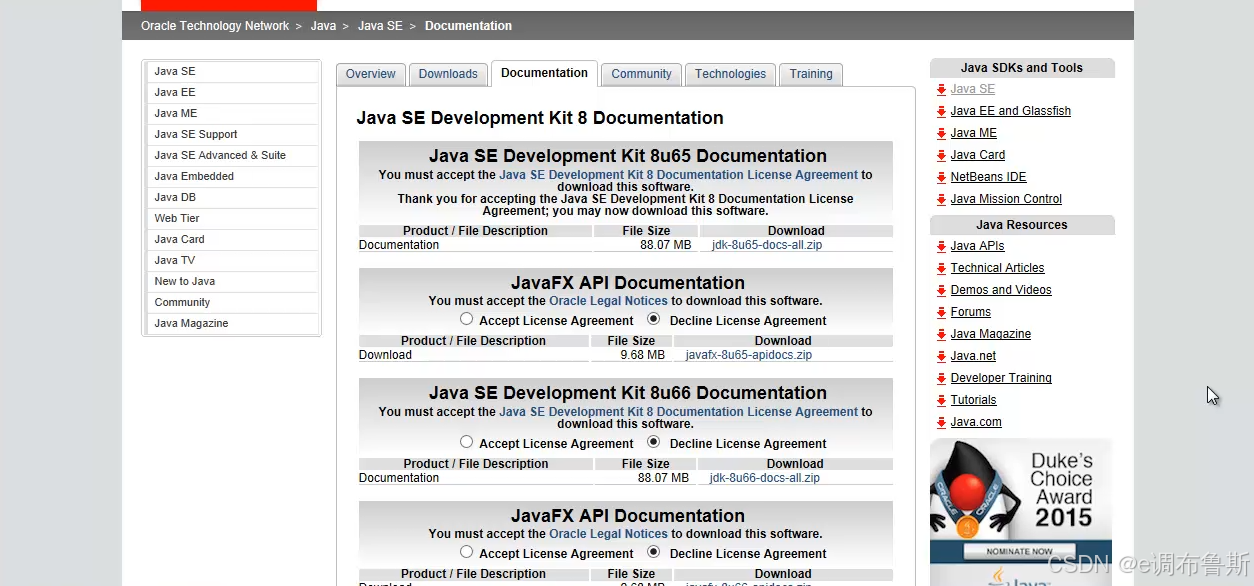Click the red arrow icon beside Technical Articles
This screenshot has height=586, width=1254.
click(x=941, y=269)
